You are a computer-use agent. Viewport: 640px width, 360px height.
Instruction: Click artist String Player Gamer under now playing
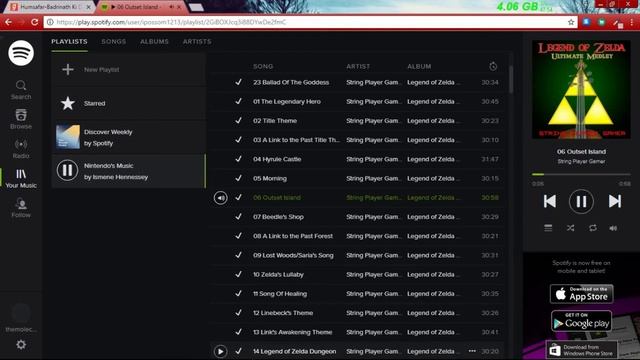pos(581,162)
